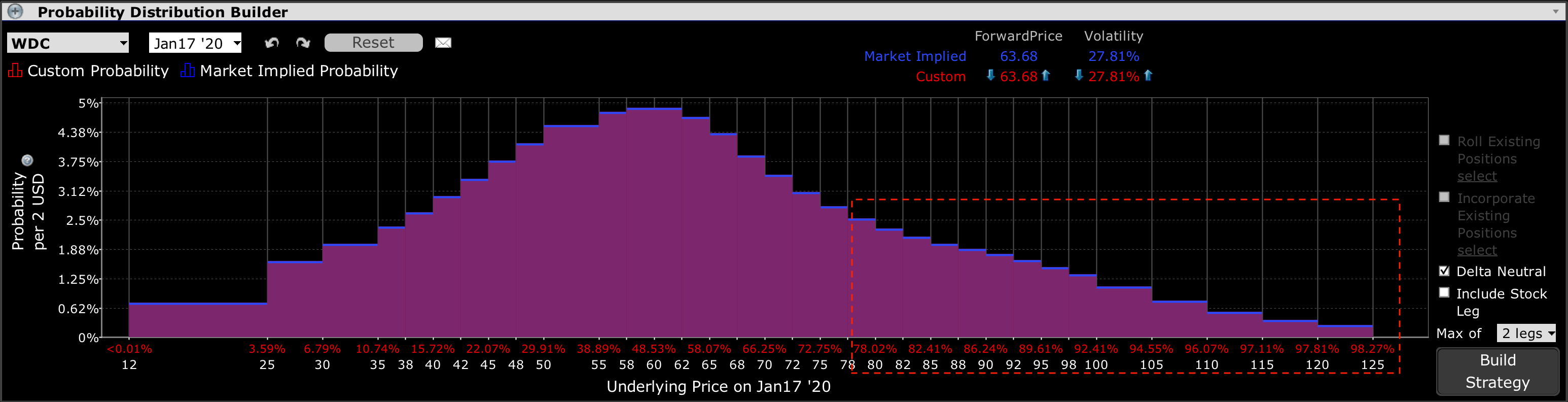Decrease custom forward price with the down arrow

tap(990, 76)
